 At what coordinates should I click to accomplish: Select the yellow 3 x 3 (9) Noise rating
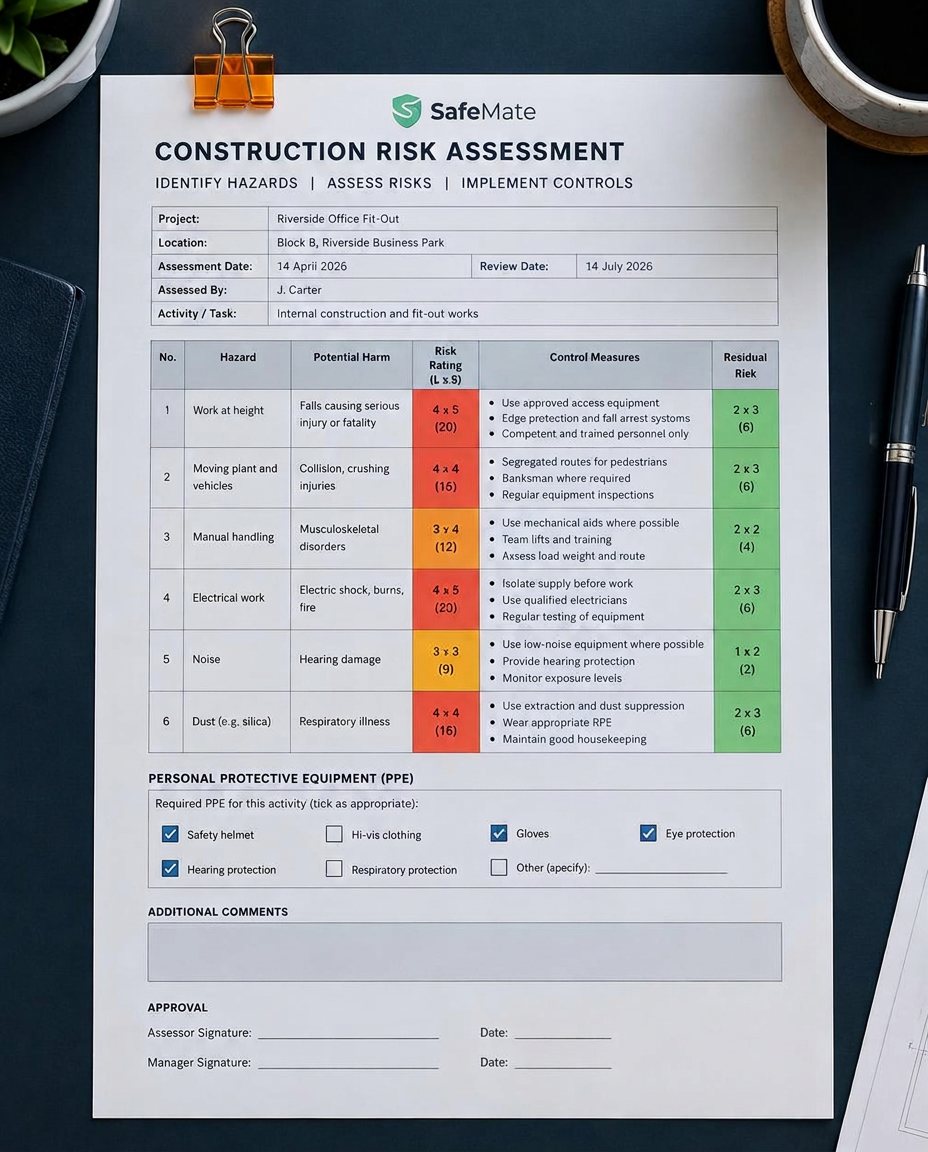(445, 660)
